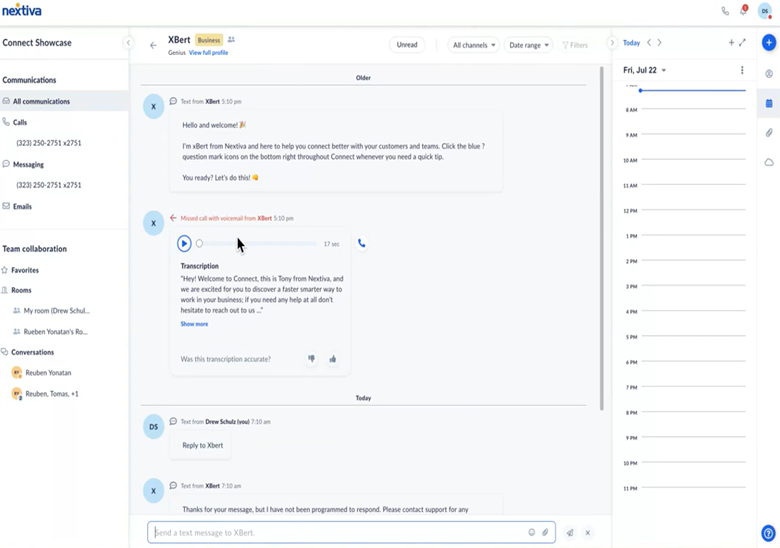This screenshot has width=780, height=548.
Task: Filter by Unread messages
Action: pos(407,45)
